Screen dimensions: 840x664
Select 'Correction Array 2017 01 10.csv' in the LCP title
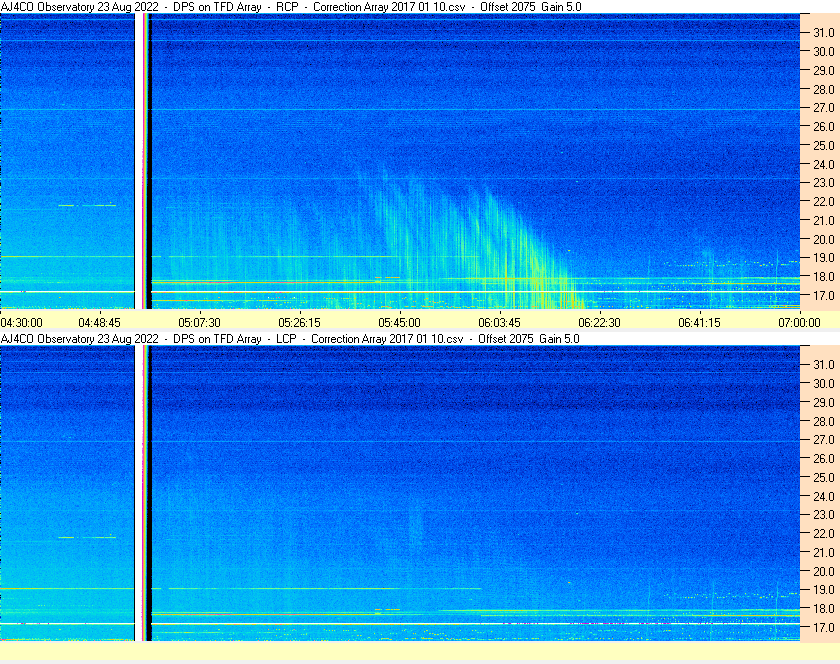(x=387, y=339)
